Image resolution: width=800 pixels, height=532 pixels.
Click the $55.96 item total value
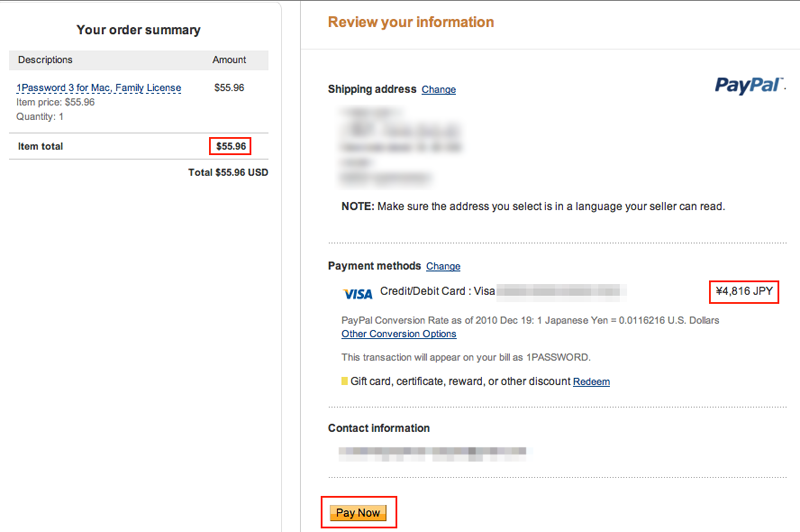click(x=231, y=146)
